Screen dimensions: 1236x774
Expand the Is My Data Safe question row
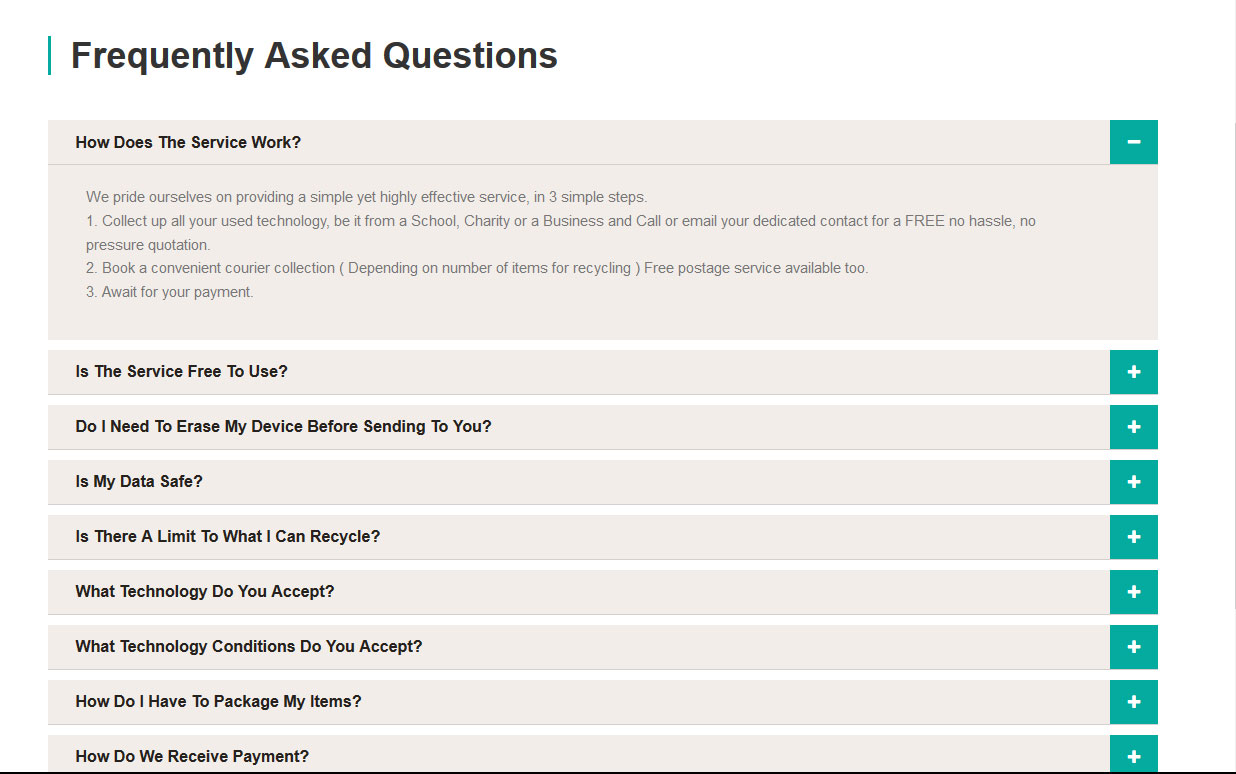pyautogui.click(x=579, y=482)
